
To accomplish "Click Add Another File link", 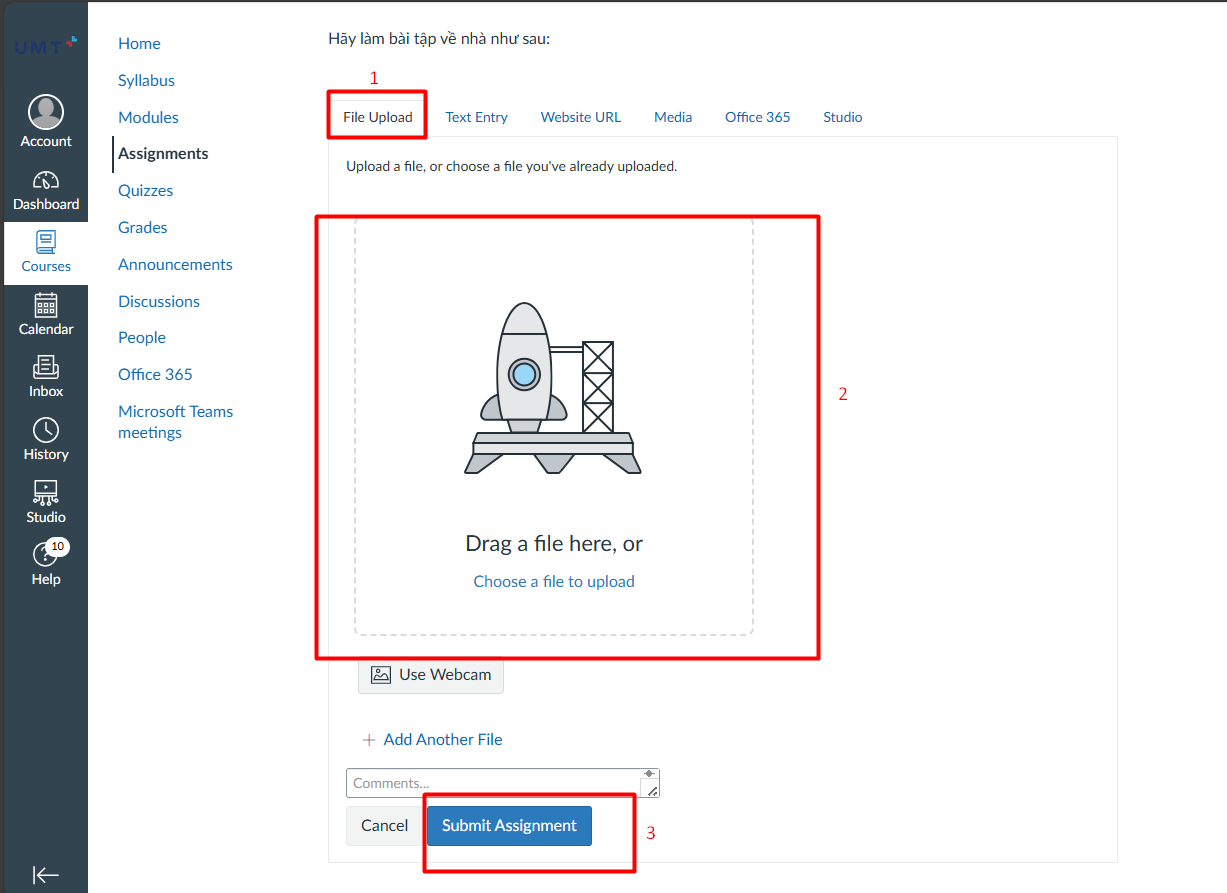I will tap(442, 740).
